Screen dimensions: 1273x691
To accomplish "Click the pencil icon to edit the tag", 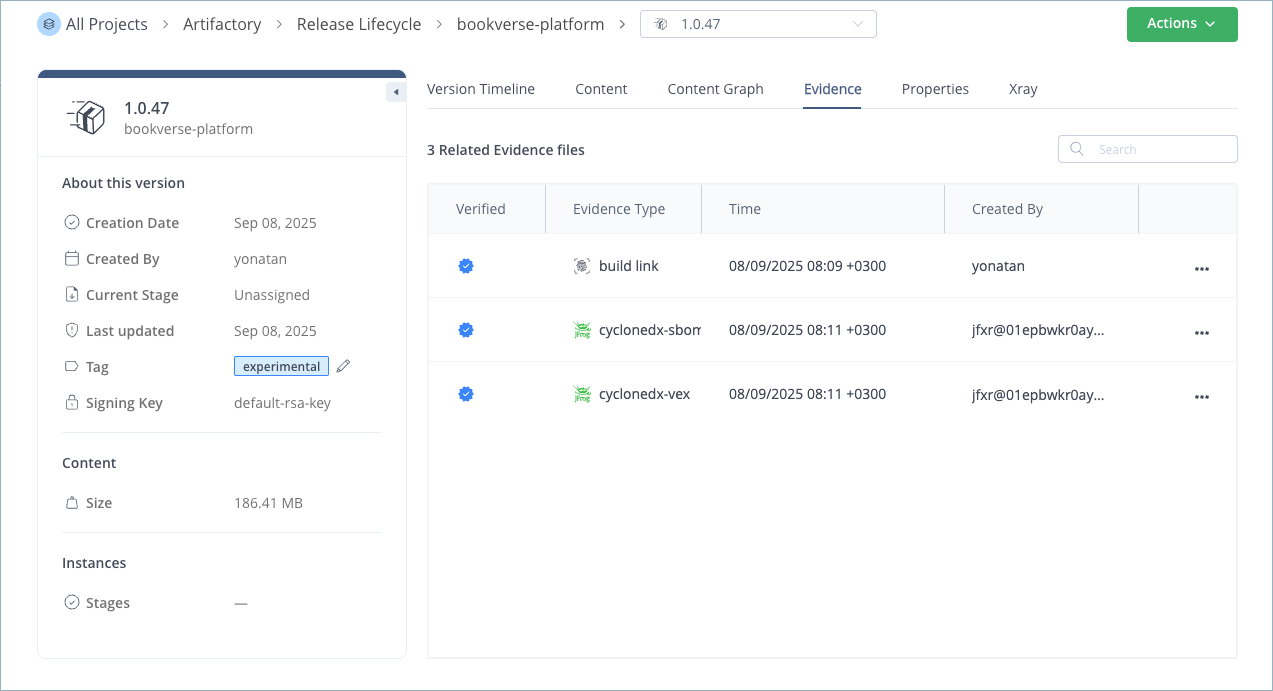I will coord(343,366).
